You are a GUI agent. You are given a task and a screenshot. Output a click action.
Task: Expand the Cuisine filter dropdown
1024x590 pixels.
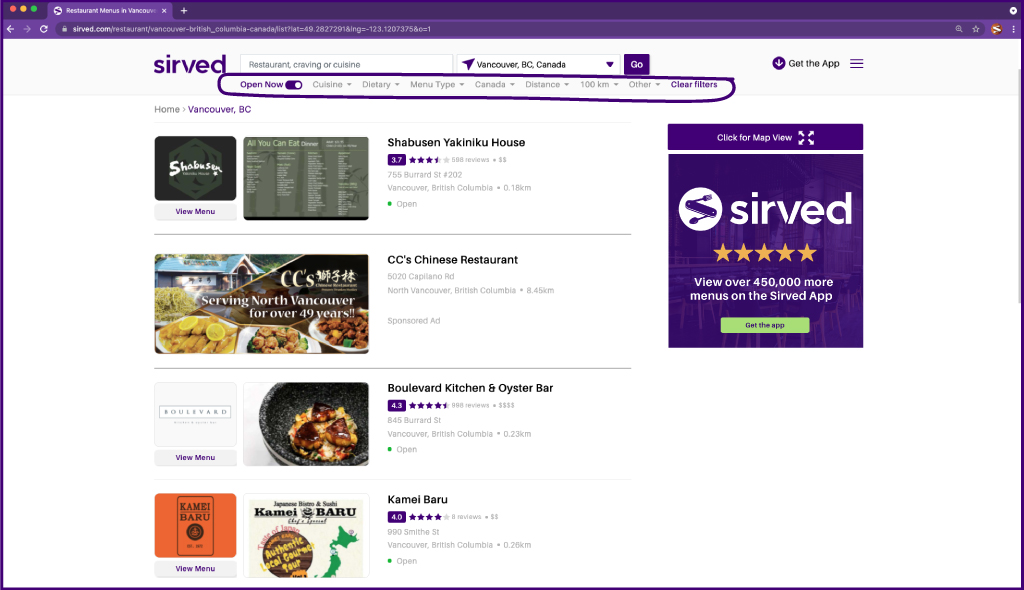332,84
